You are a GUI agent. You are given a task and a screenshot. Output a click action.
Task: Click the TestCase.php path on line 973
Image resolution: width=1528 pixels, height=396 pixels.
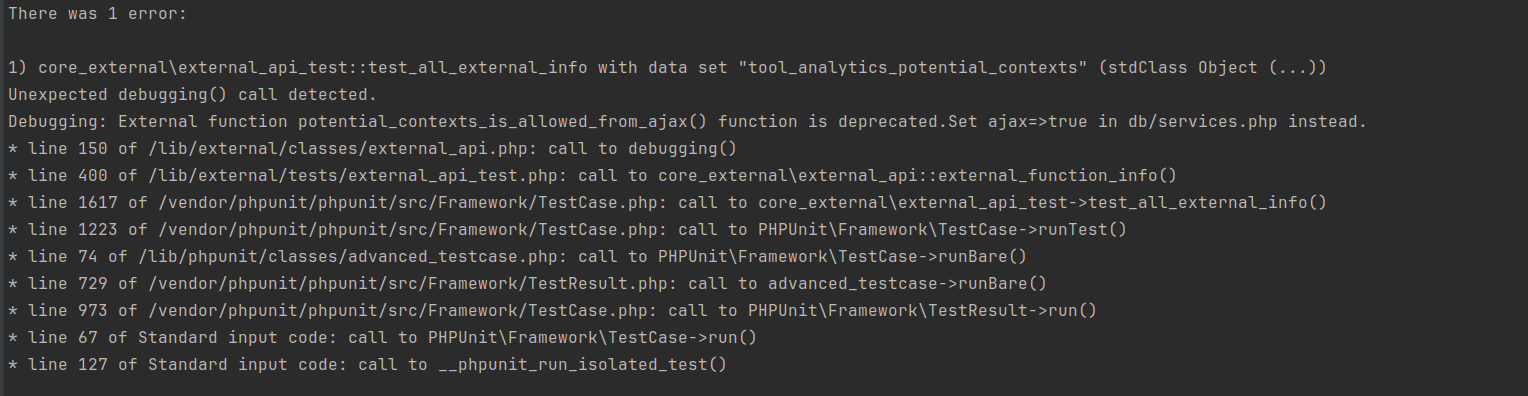click(398, 310)
